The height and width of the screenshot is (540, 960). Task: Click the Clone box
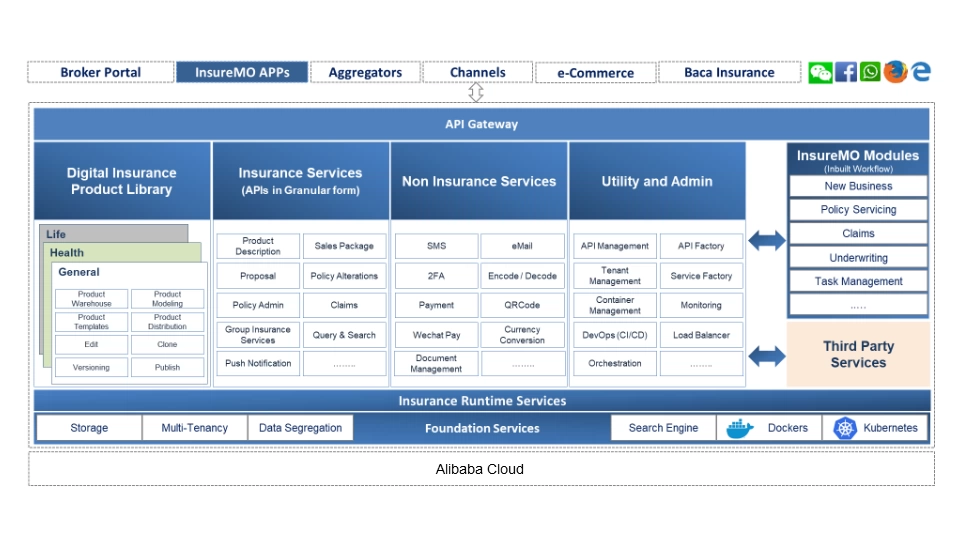[167, 345]
